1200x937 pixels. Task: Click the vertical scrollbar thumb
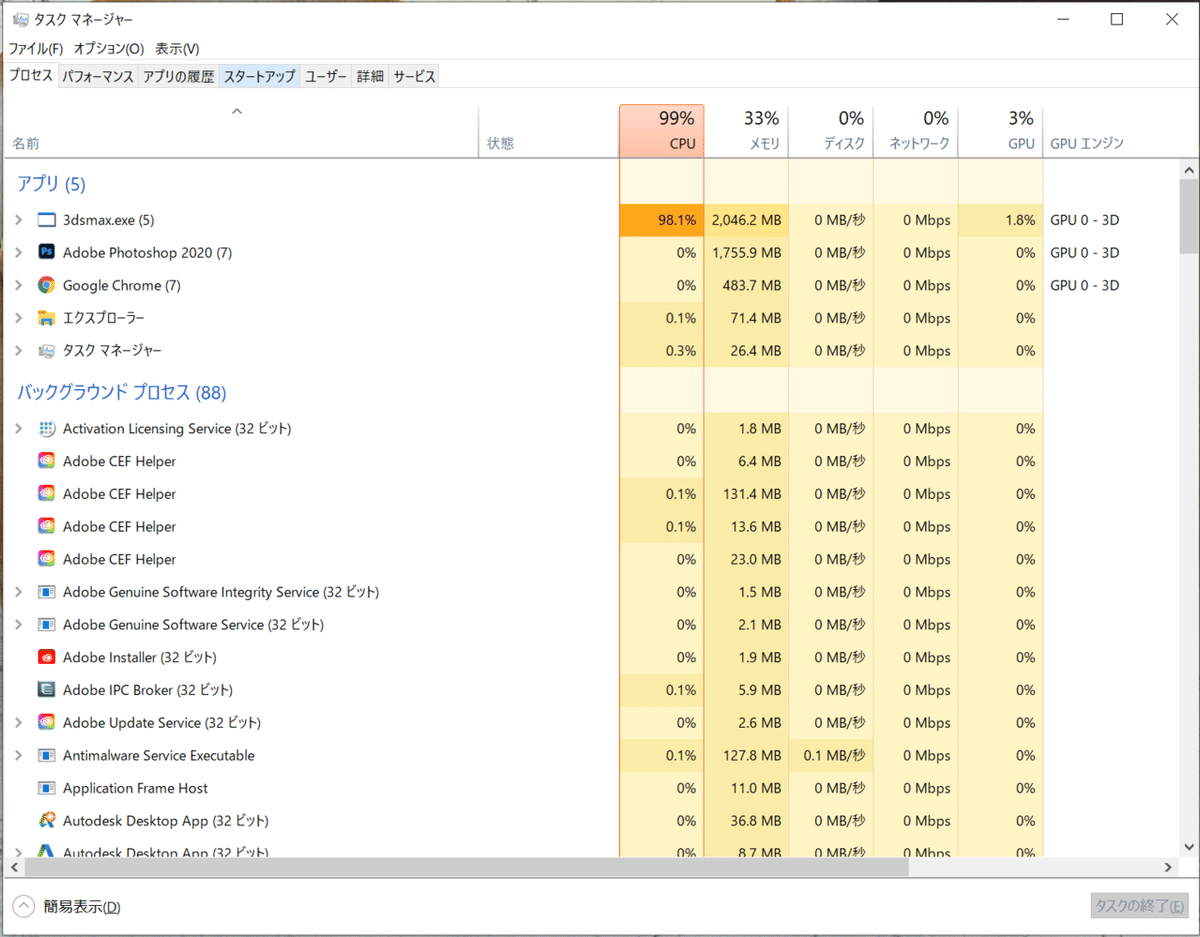click(x=1188, y=217)
